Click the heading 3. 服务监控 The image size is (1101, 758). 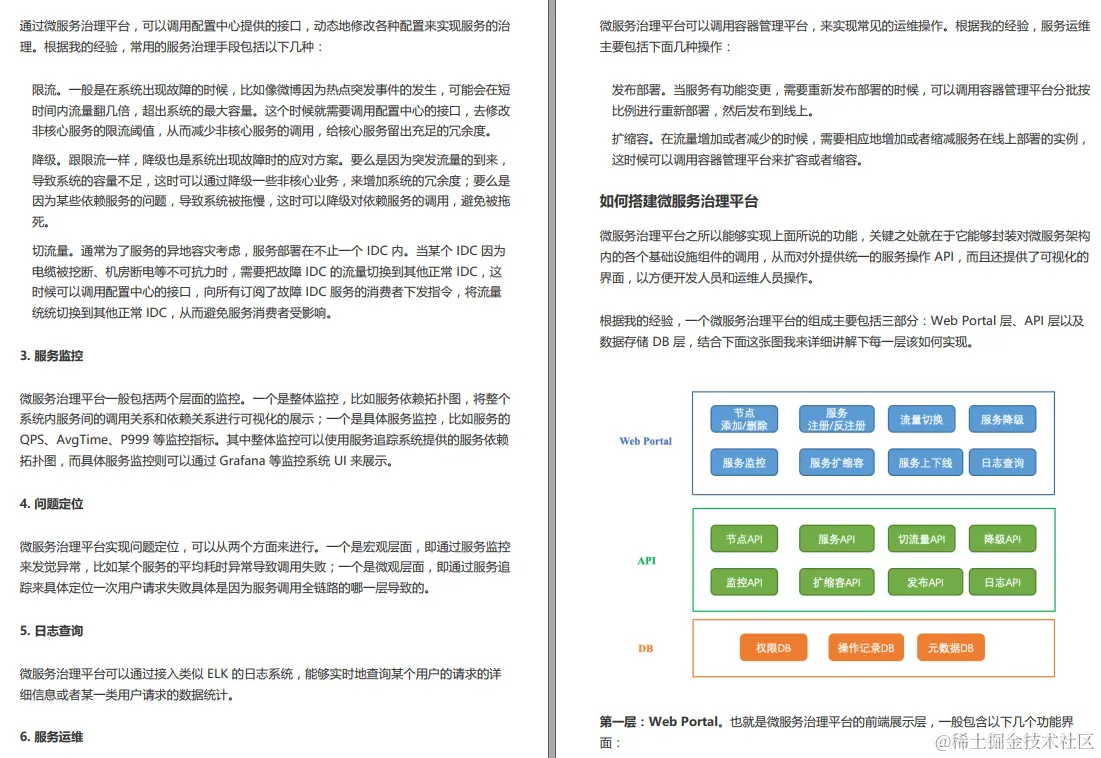(x=51, y=356)
